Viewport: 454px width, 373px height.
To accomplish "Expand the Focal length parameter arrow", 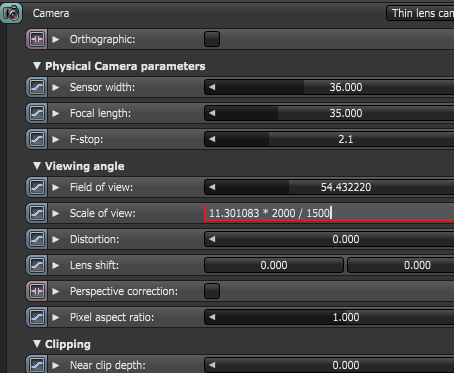I will point(56,113).
